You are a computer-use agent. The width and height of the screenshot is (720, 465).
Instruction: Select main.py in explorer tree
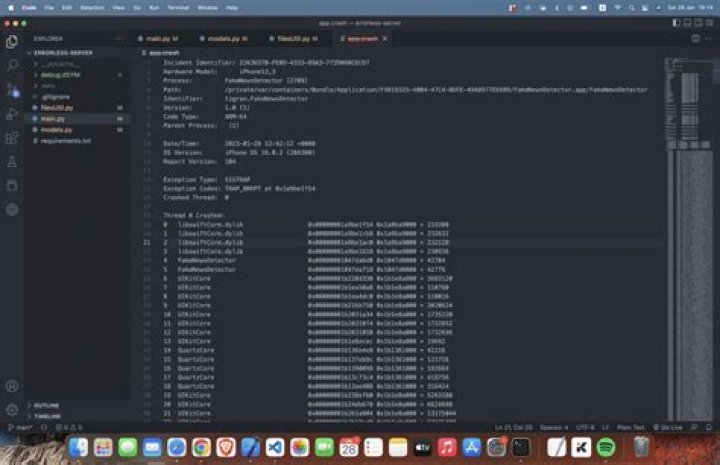tap(77, 119)
